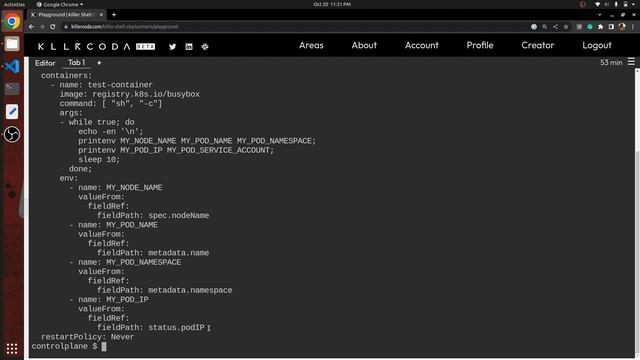Click "fieldPath: status.podIP" line

[x=151, y=328]
